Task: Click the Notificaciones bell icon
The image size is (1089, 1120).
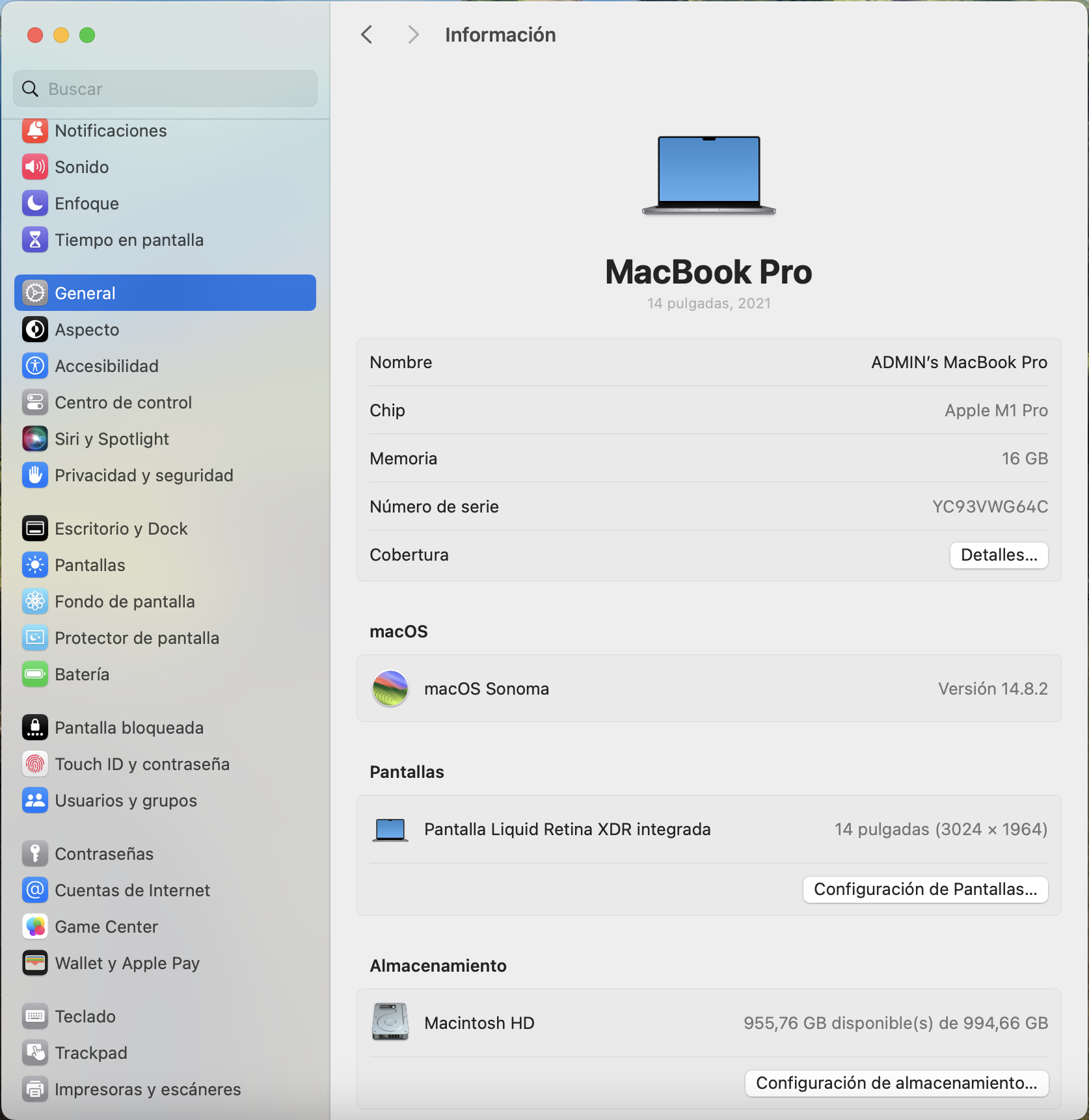Action: (35, 131)
